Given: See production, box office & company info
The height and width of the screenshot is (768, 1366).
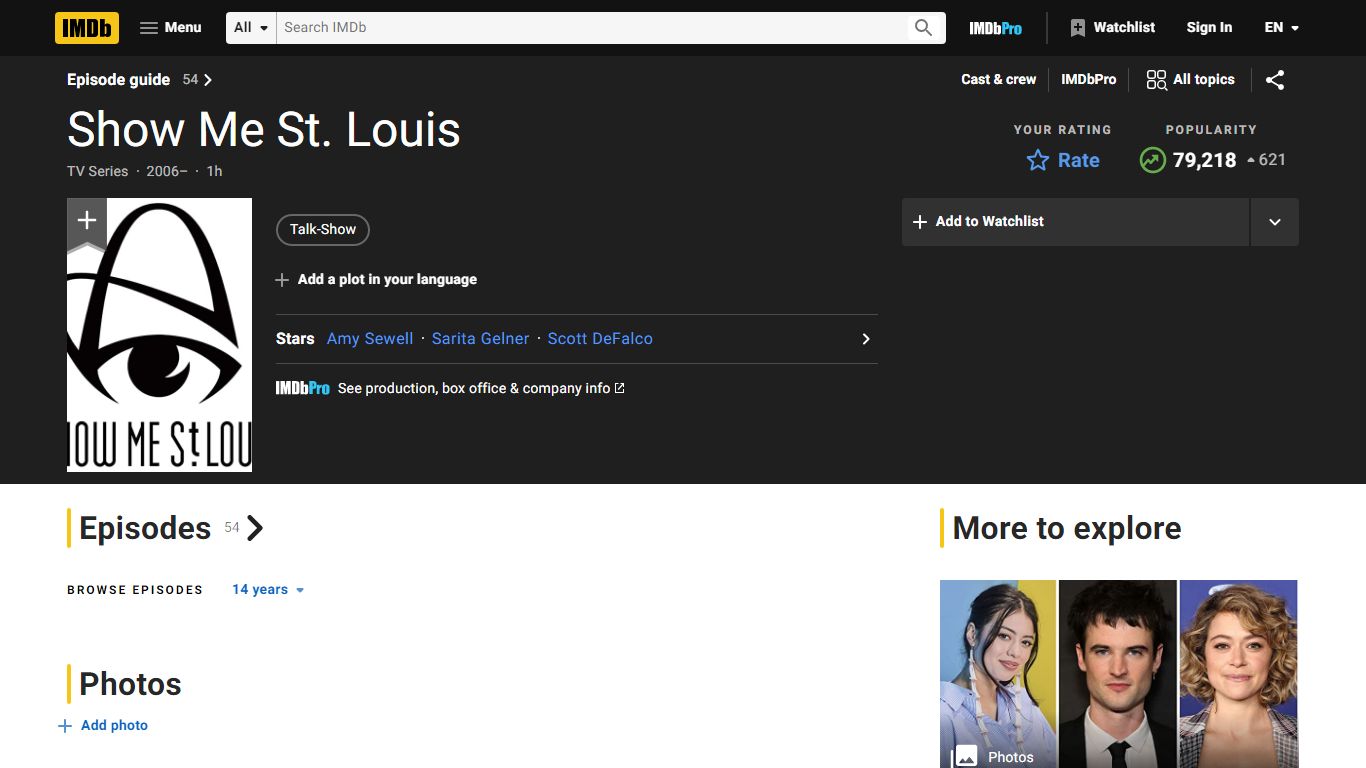Looking at the screenshot, I should pyautogui.click(x=481, y=388).
